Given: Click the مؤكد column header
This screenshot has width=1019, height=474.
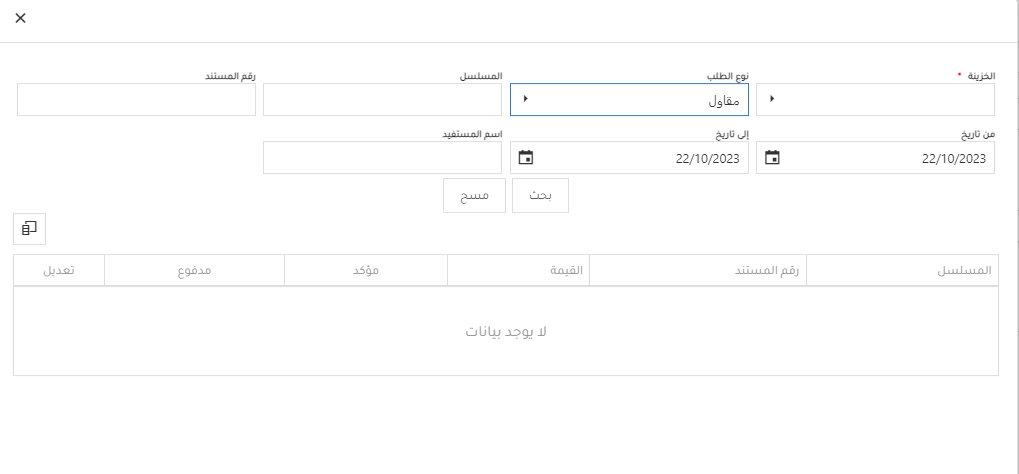Looking at the screenshot, I should tap(366, 271).
